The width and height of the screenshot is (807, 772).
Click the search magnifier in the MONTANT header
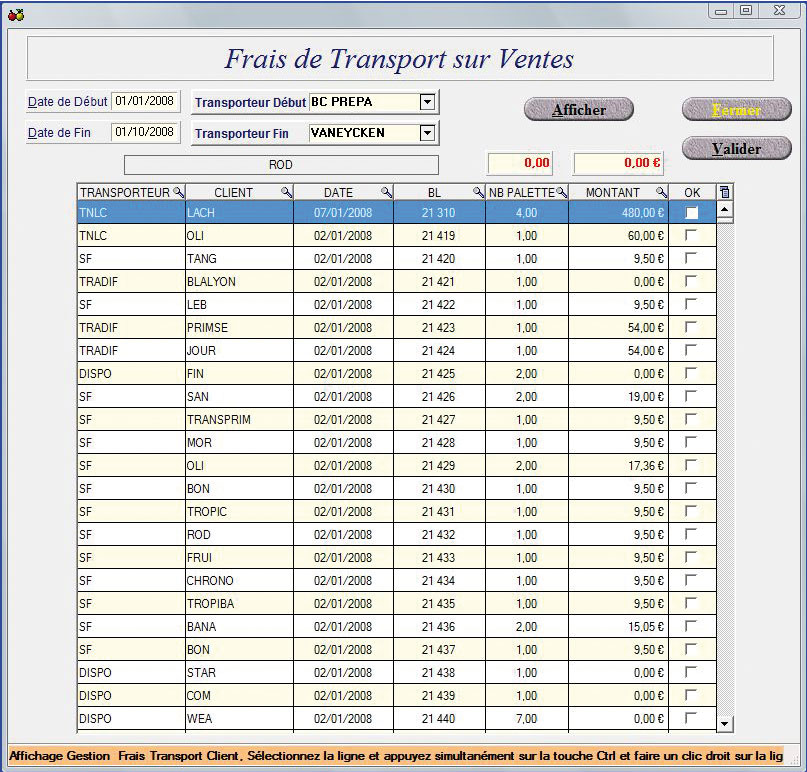662,192
